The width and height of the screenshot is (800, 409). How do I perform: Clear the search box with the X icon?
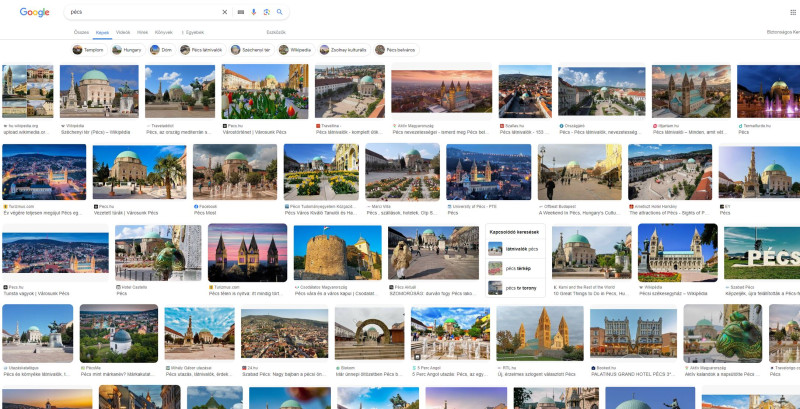click(224, 12)
